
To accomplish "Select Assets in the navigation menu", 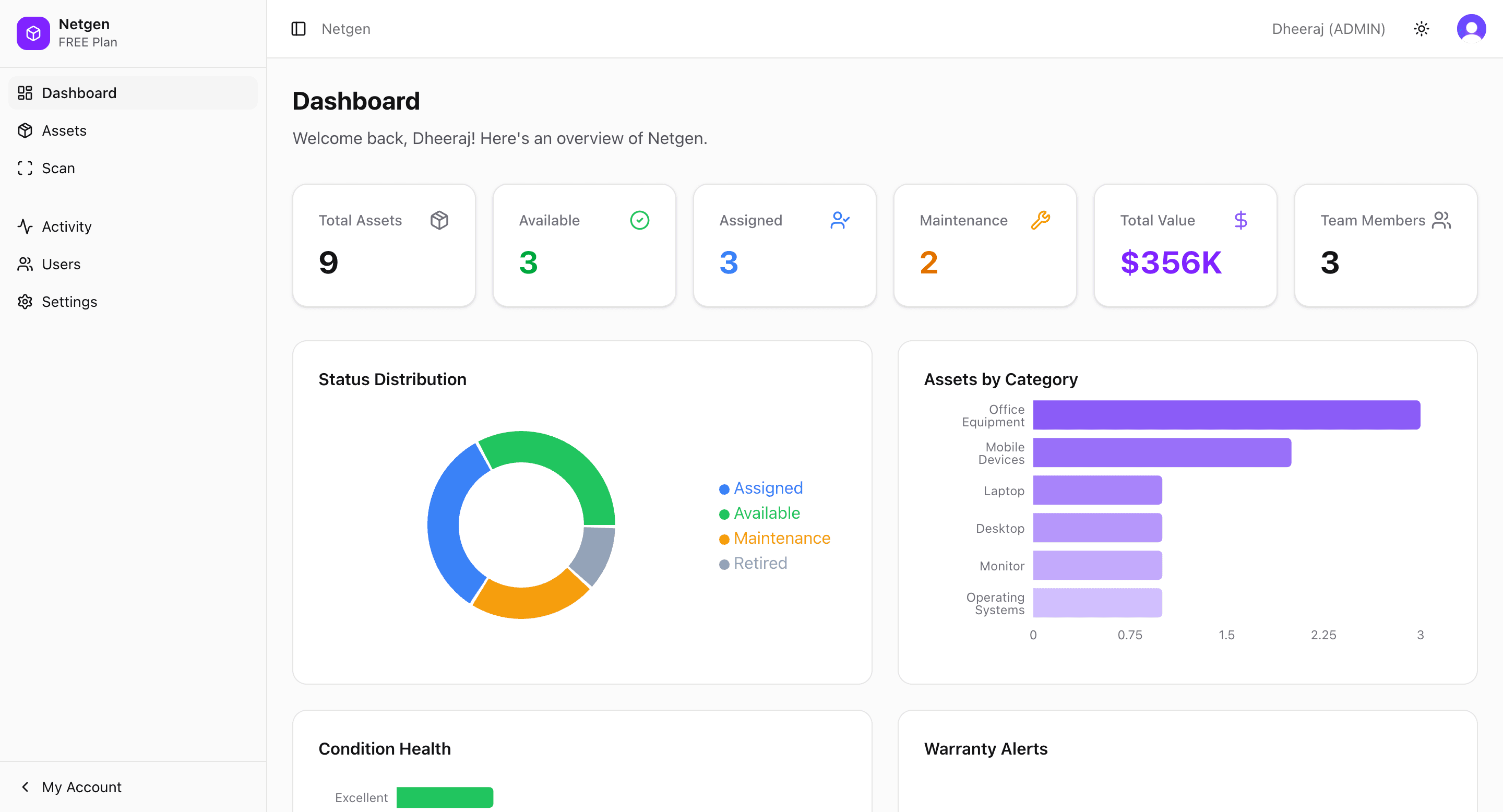I will click(x=64, y=130).
